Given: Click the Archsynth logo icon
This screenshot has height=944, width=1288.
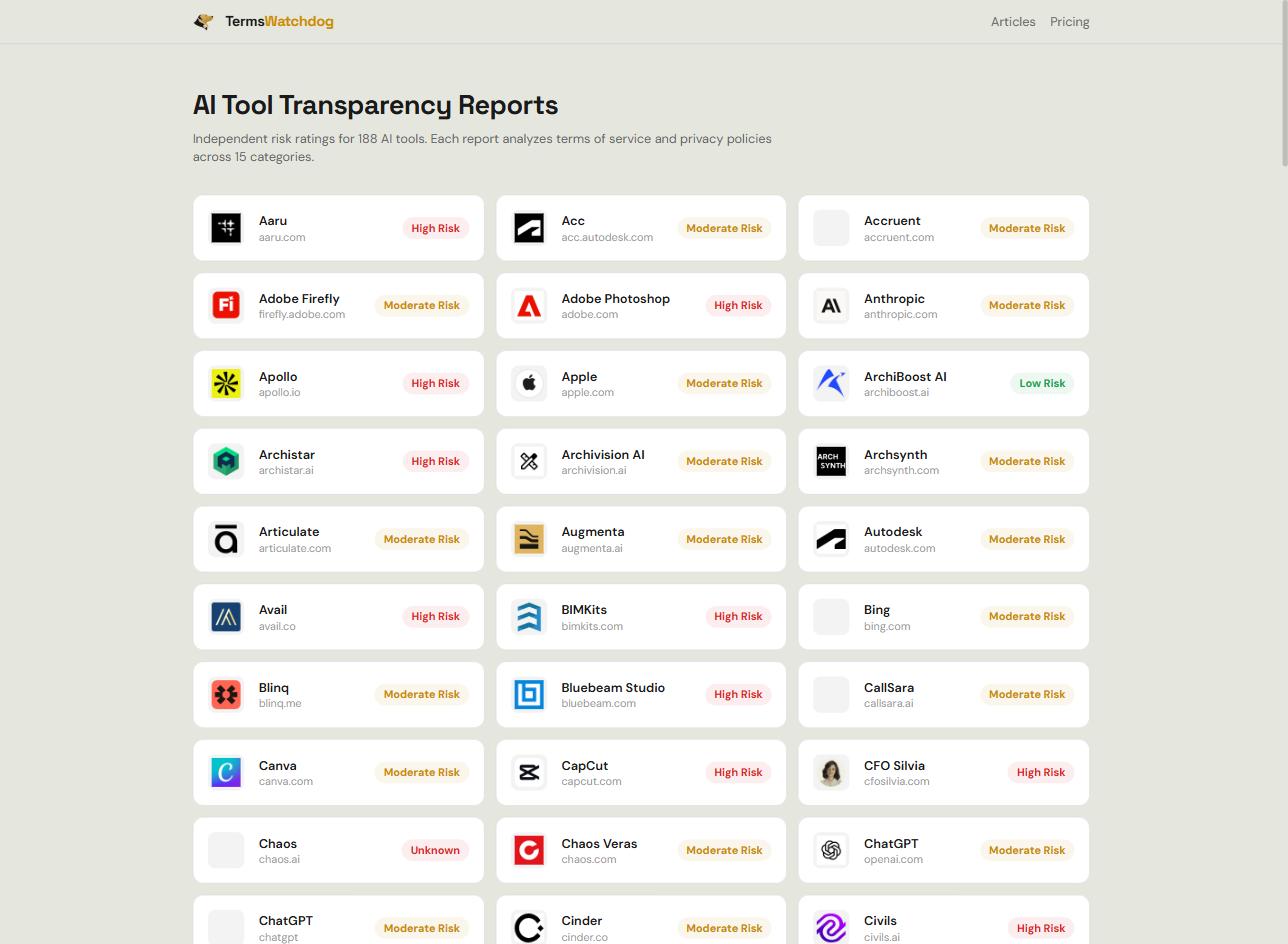Looking at the screenshot, I should 831,461.
